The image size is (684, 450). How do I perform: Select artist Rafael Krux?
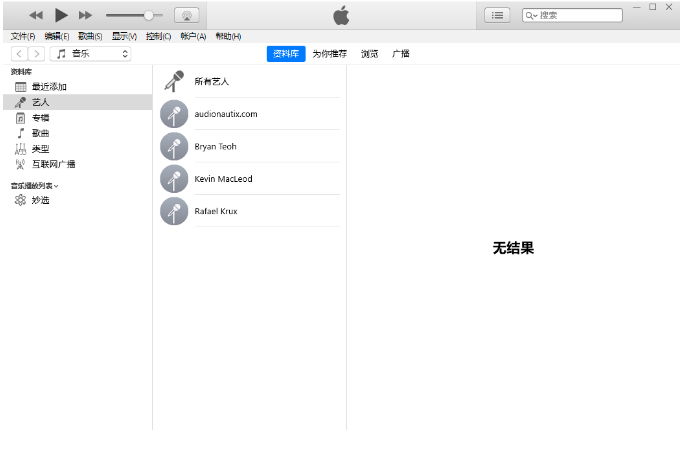250,211
